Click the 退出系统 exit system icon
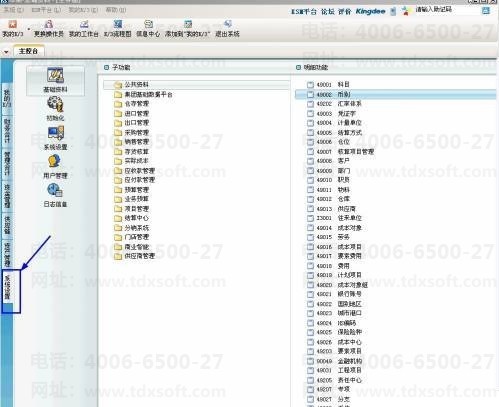This screenshot has width=499, height=407. (228, 28)
